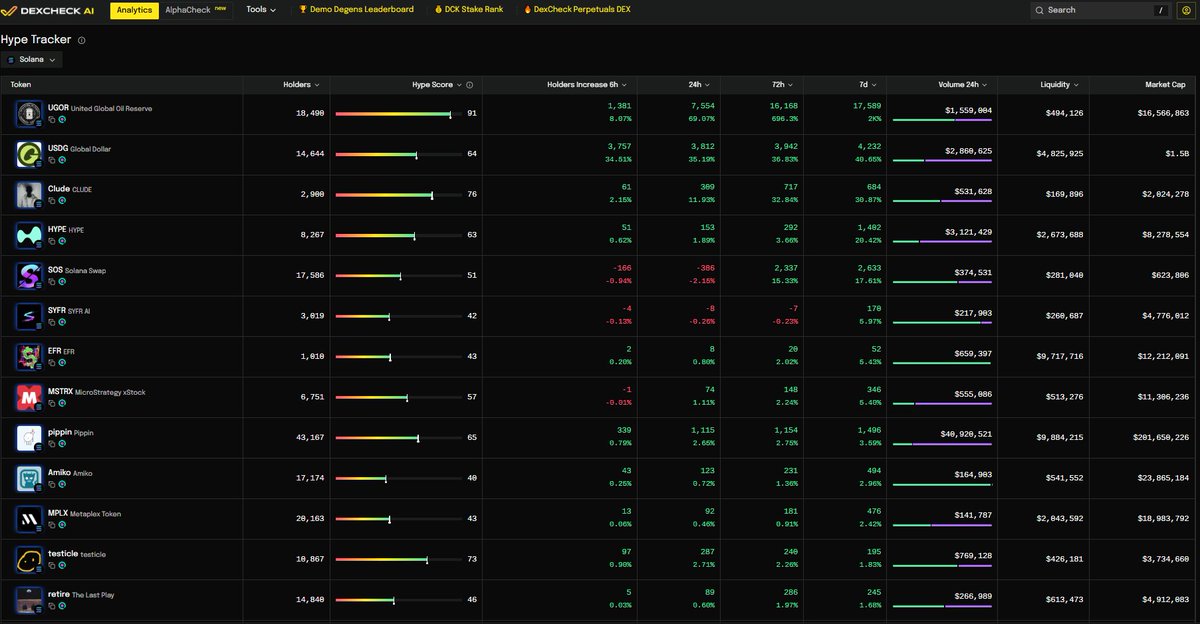Click the Hype Tracker info icon
This screenshot has width=1200, height=624.
pos(81,41)
